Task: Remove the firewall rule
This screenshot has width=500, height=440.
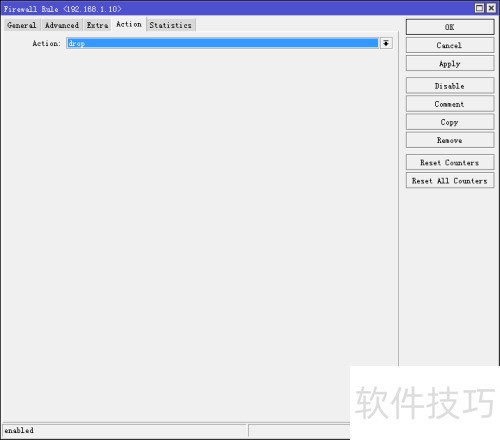Action: pos(450,140)
